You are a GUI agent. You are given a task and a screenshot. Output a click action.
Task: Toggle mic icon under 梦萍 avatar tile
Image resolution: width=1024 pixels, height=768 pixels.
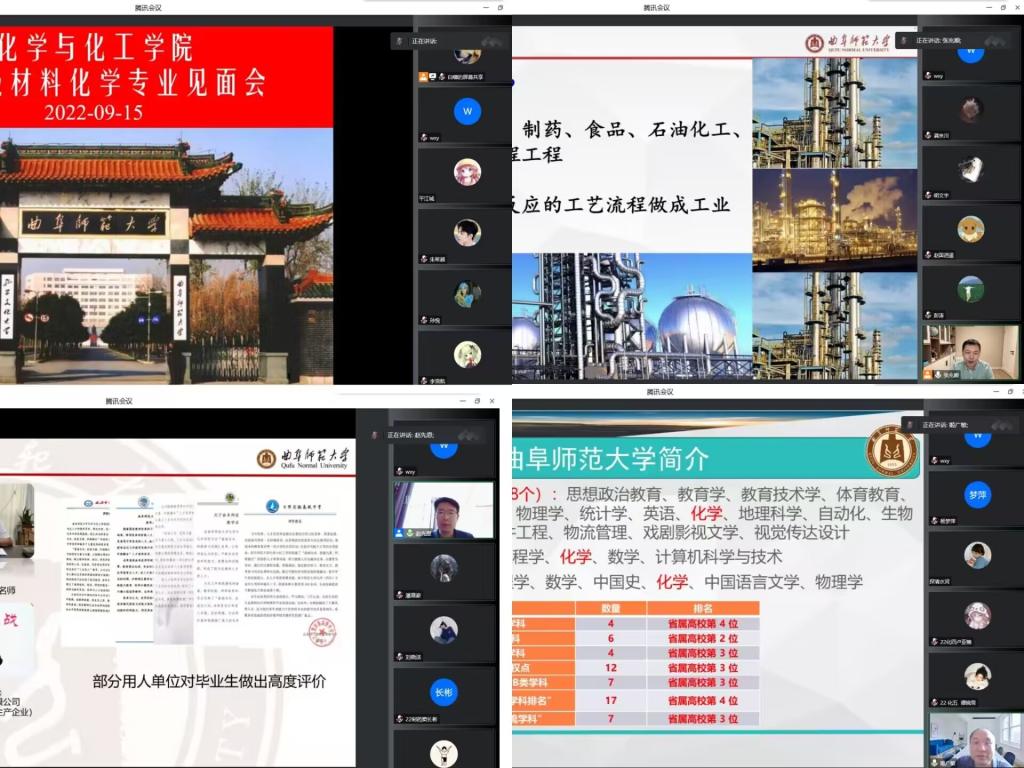934,521
